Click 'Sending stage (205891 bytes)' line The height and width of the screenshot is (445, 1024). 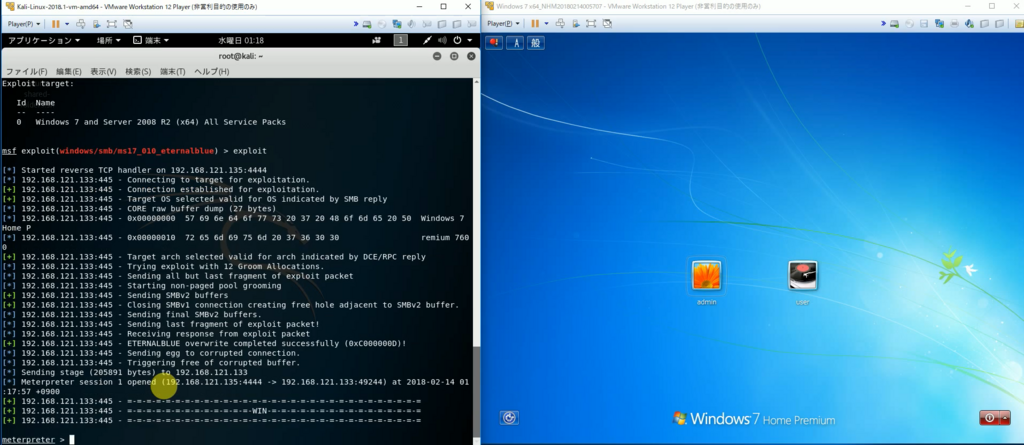point(125,372)
